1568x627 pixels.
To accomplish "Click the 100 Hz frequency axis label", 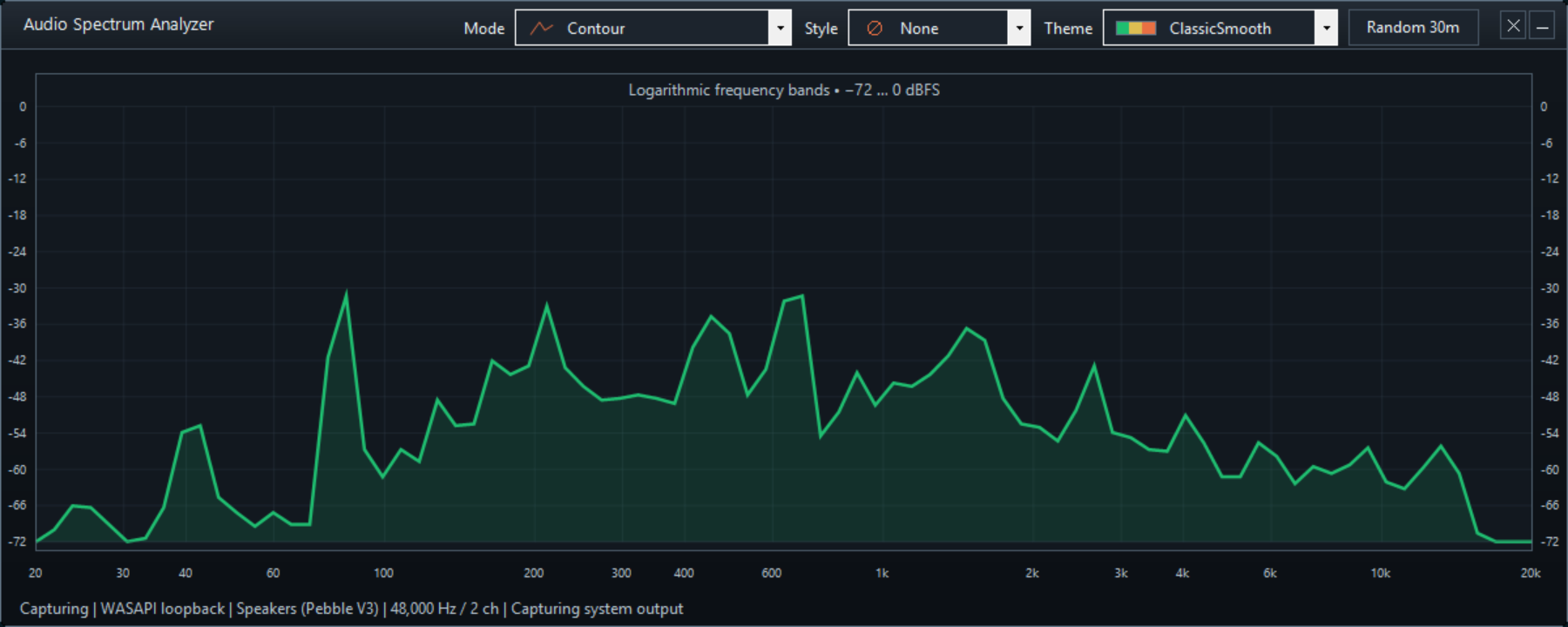I will pos(383,573).
